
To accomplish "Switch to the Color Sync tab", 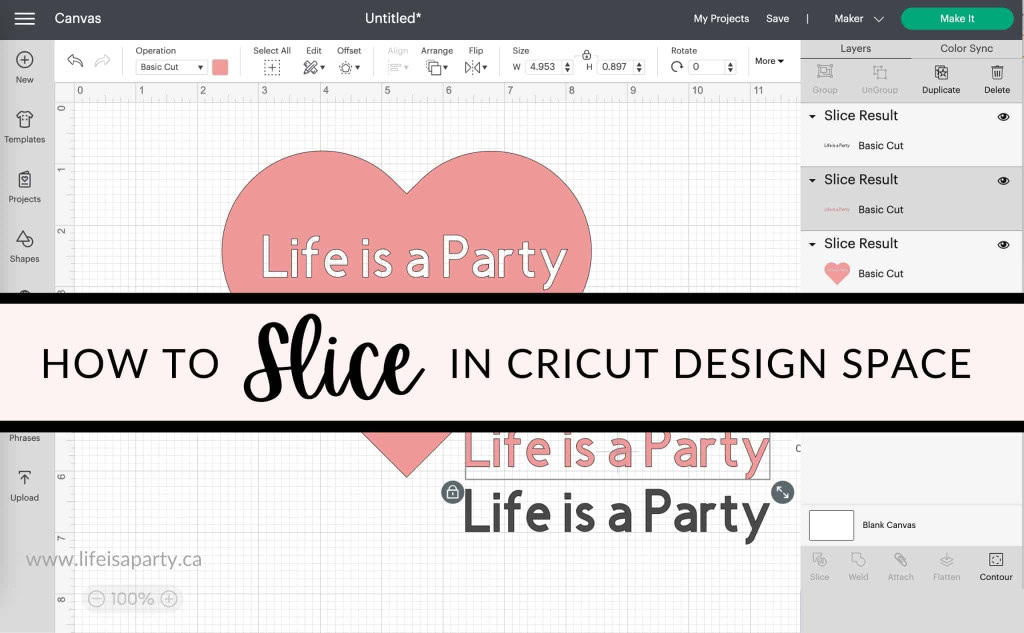I will [x=965, y=48].
